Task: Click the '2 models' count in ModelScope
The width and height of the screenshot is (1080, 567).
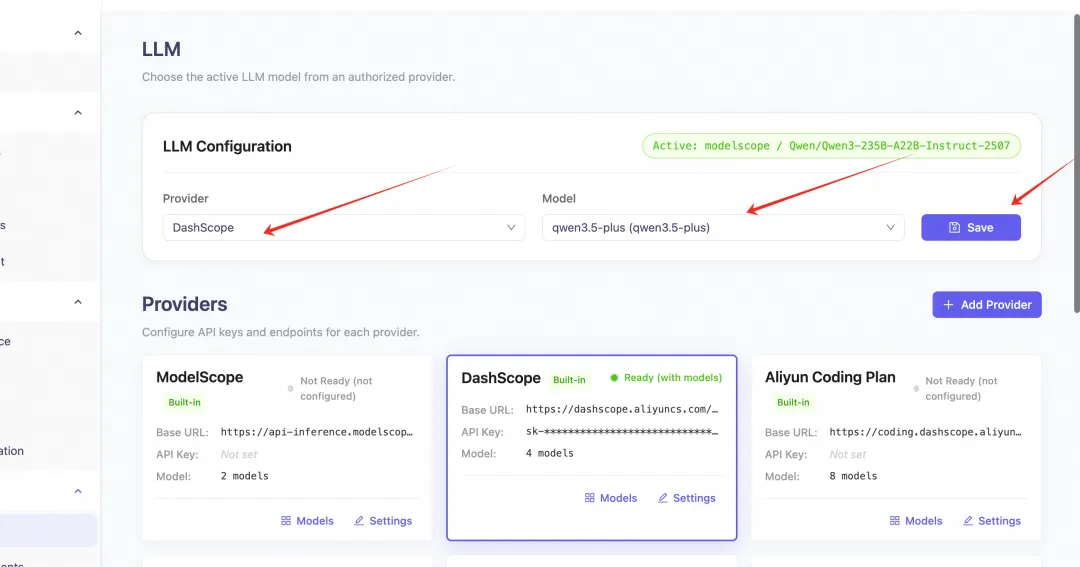Action: (245, 476)
